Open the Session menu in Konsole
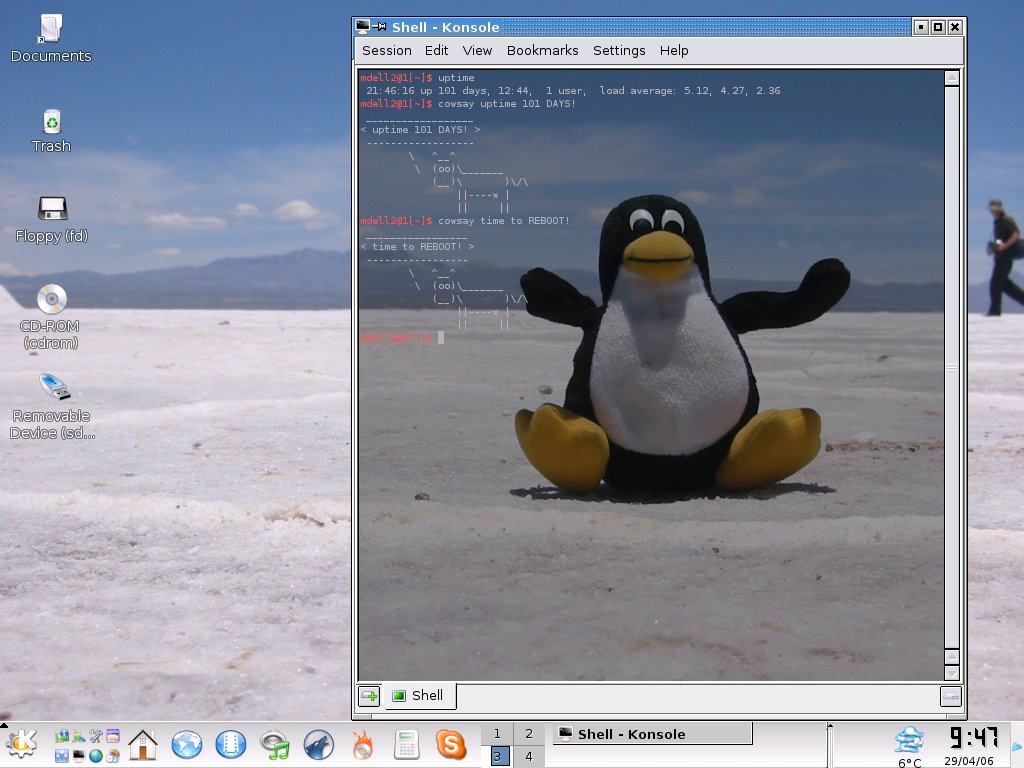Viewport: 1024px width, 768px height. pos(386,50)
